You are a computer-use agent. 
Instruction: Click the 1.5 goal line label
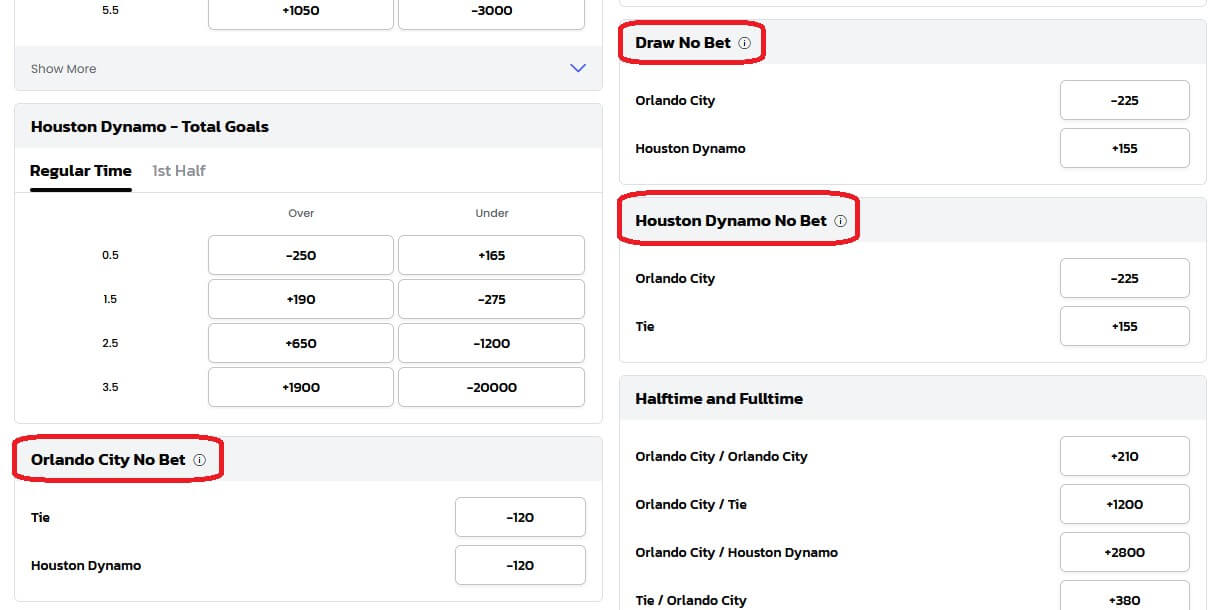(x=110, y=299)
